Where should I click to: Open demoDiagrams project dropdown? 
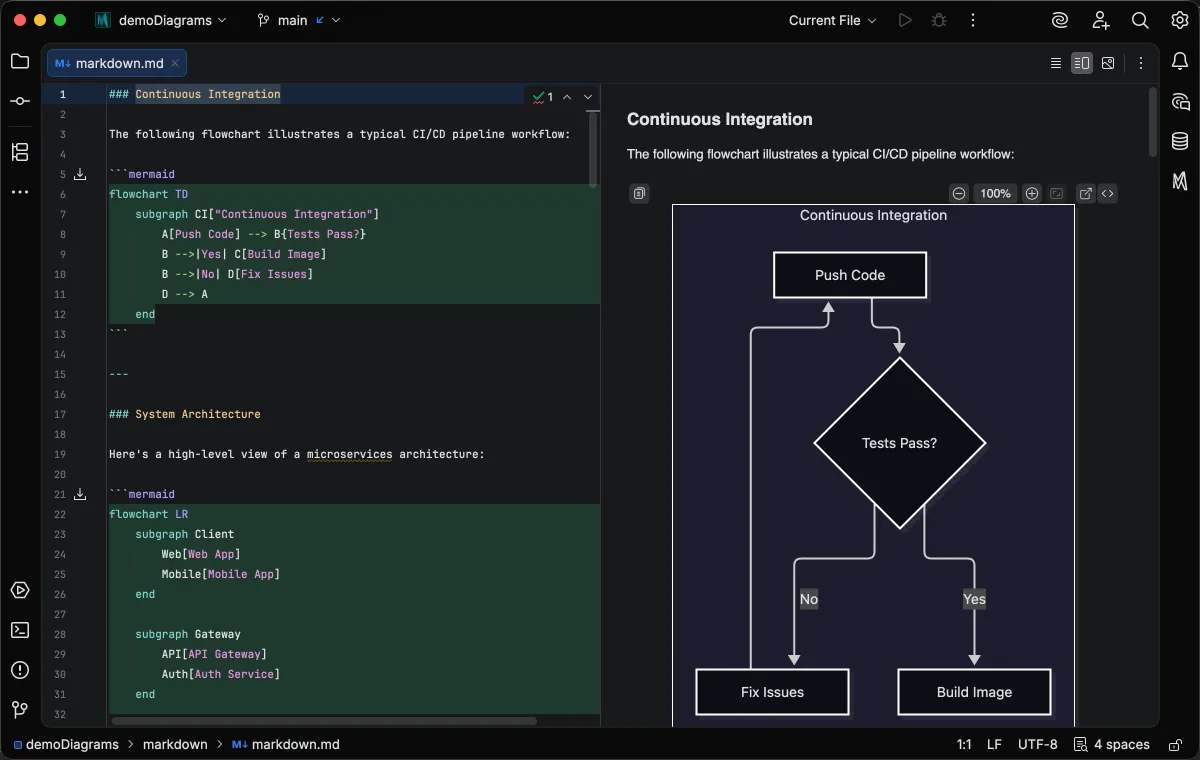coord(161,20)
